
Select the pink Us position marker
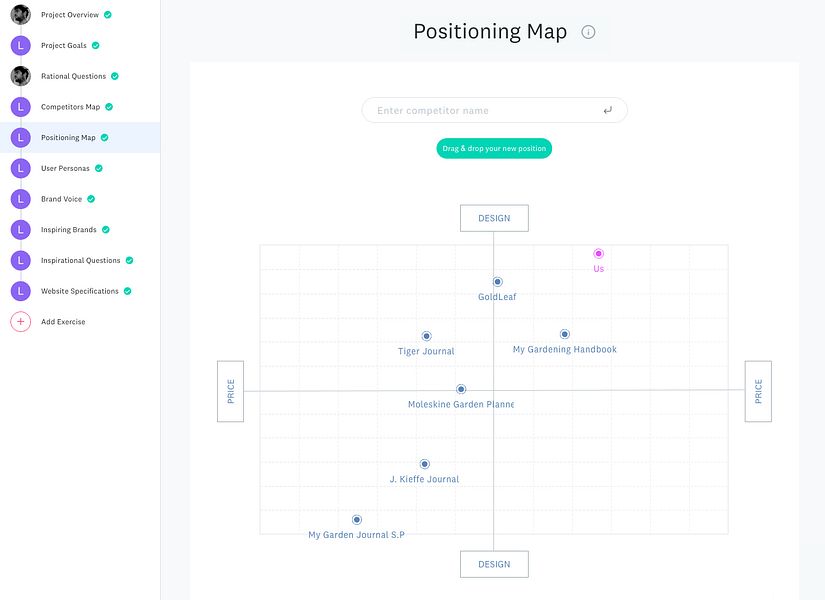(599, 254)
